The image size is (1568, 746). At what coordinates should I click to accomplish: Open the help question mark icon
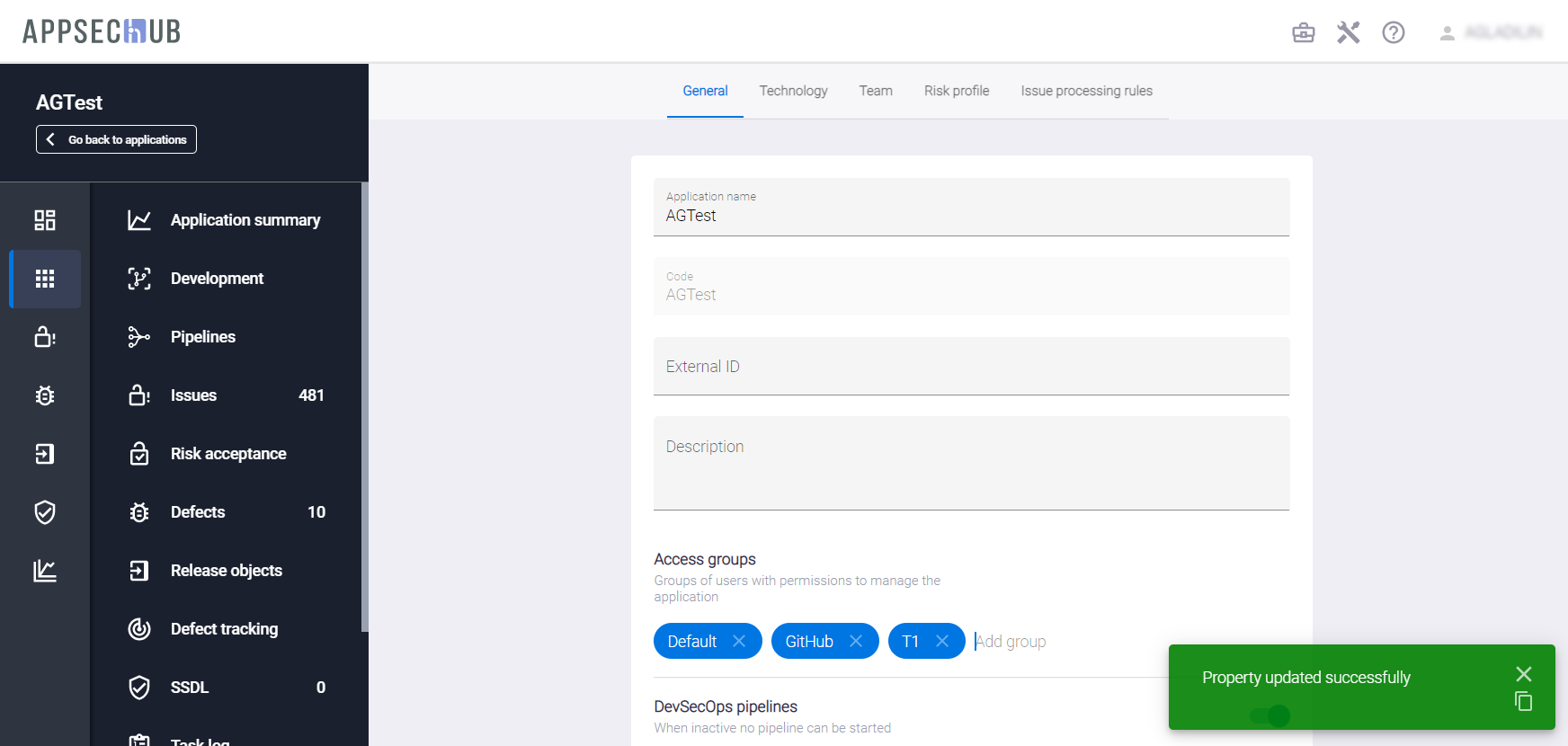click(x=1393, y=33)
